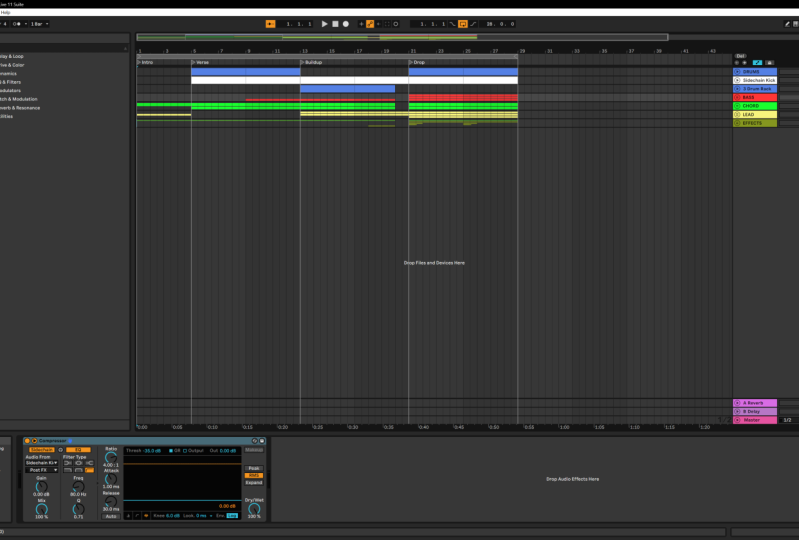Unfold the EFFECTS track

click(737, 123)
